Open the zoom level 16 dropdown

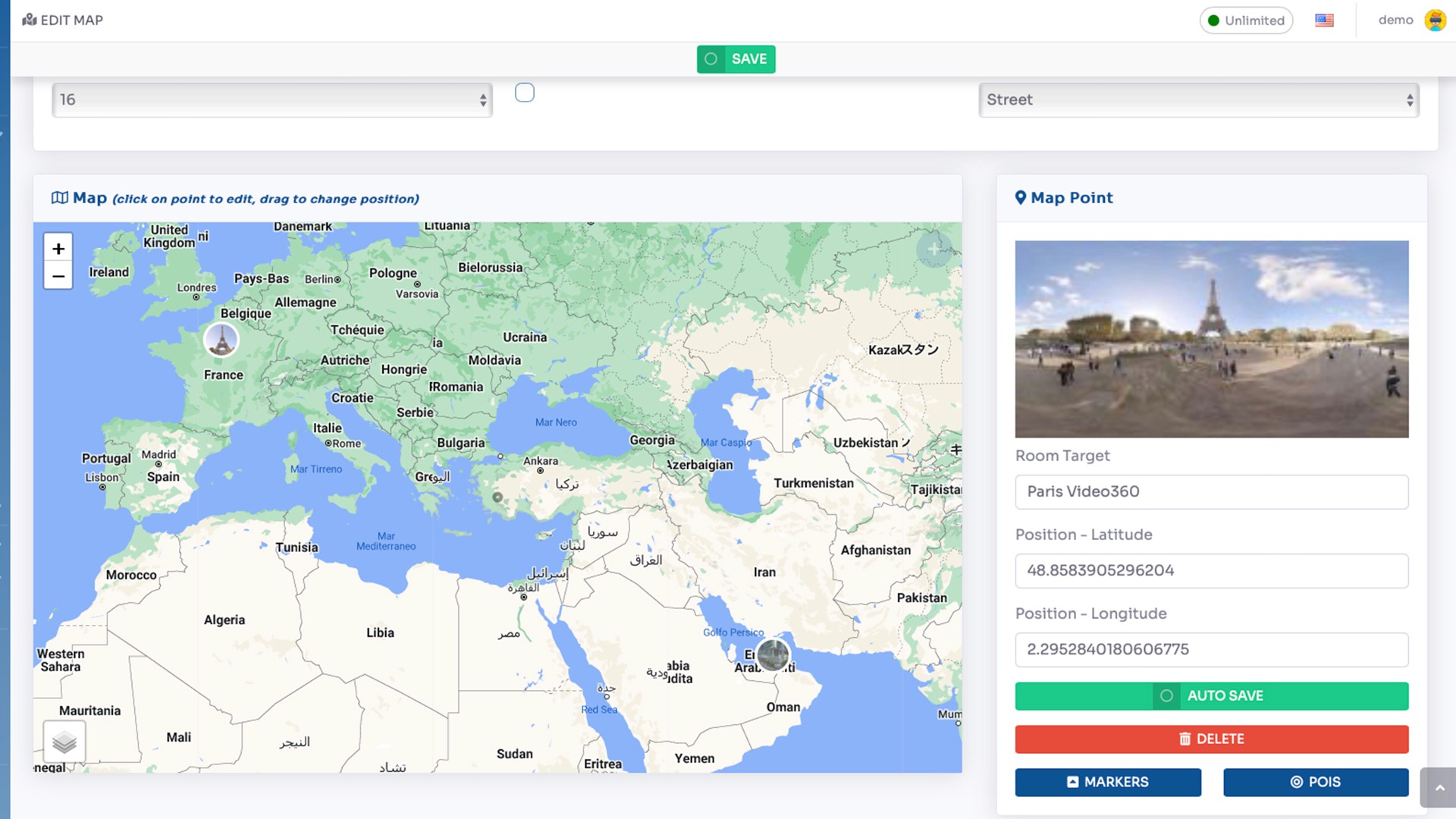(x=272, y=100)
